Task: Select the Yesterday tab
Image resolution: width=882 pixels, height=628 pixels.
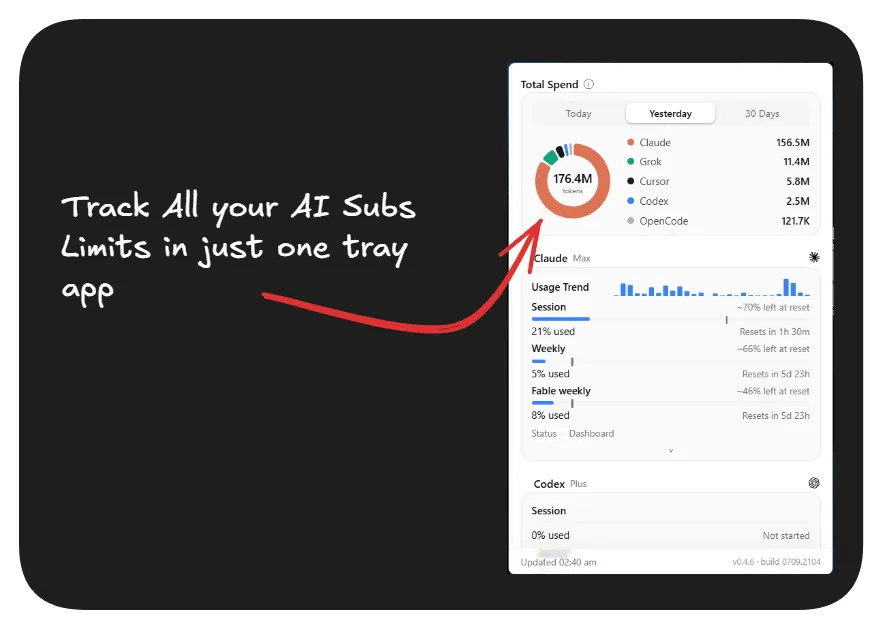Action: [670, 114]
